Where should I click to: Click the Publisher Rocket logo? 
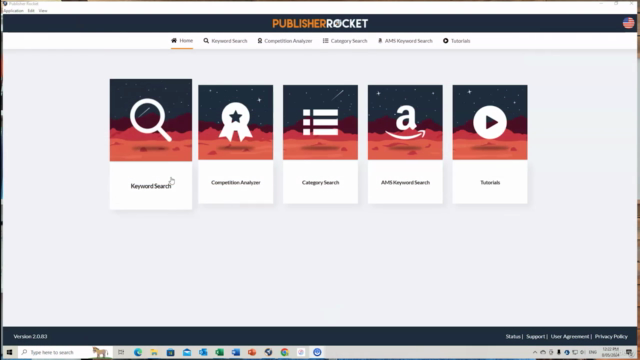point(320,24)
